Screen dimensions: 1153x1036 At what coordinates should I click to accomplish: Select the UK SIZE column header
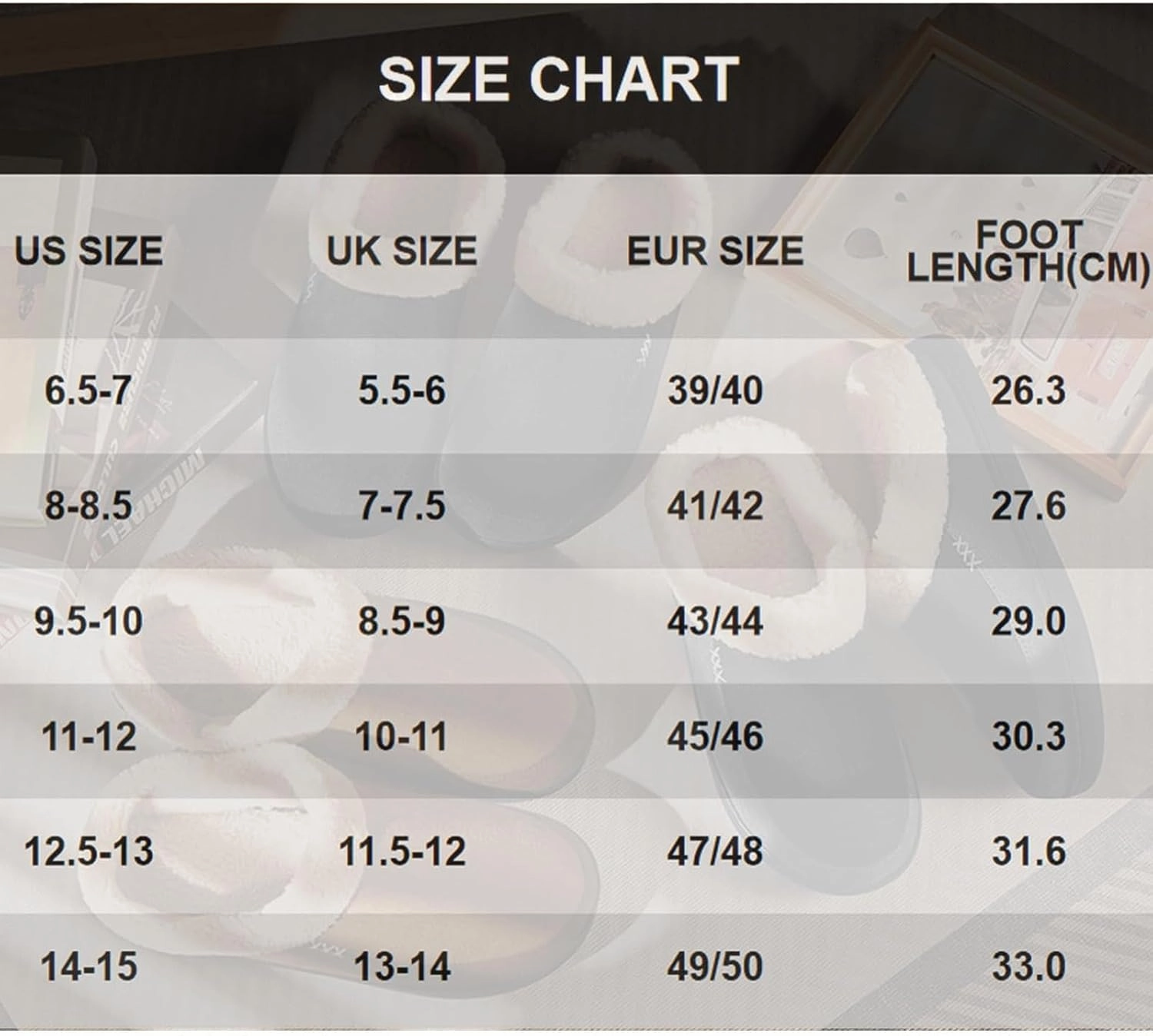[402, 251]
